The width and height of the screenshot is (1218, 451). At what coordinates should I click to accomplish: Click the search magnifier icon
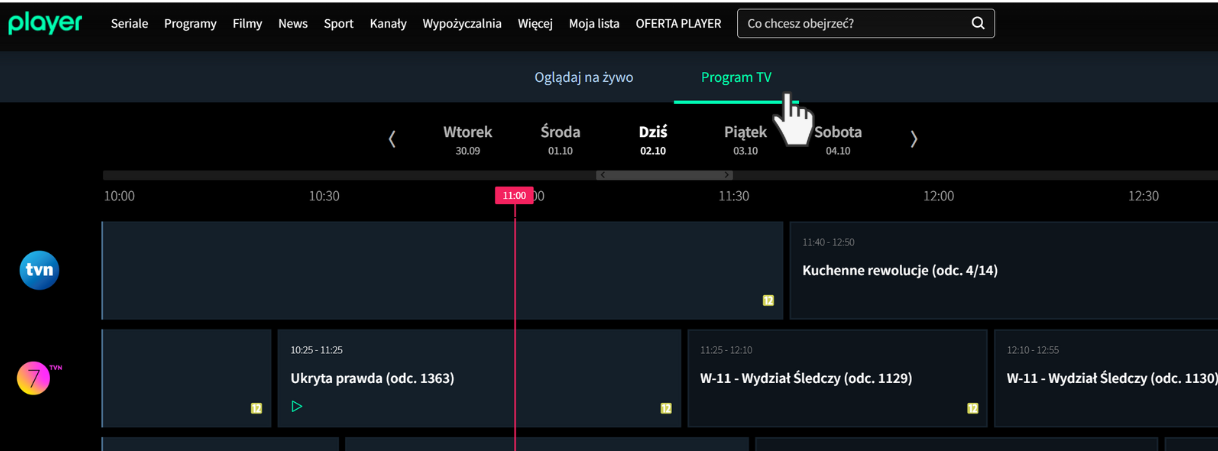pyautogui.click(x=977, y=23)
